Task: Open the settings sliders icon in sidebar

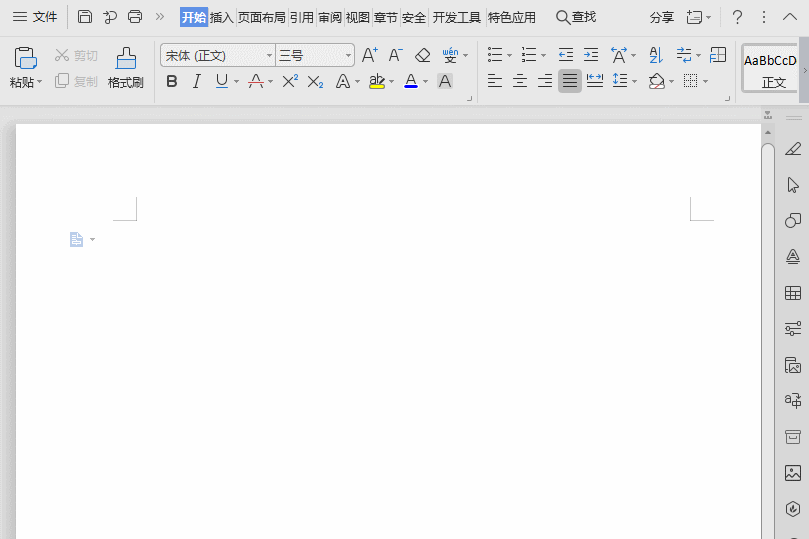Action: click(793, 329)
